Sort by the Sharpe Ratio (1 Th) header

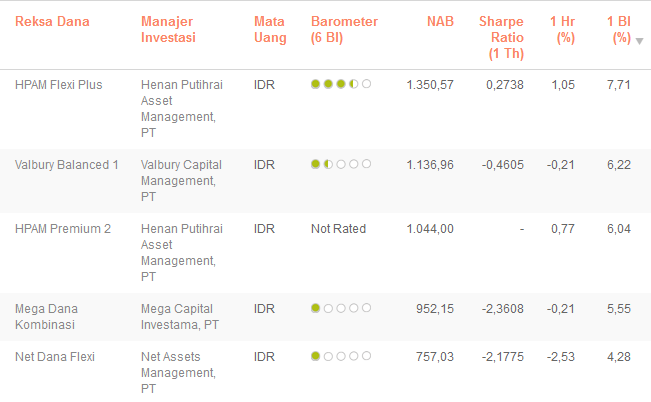(x=500, y=37)
